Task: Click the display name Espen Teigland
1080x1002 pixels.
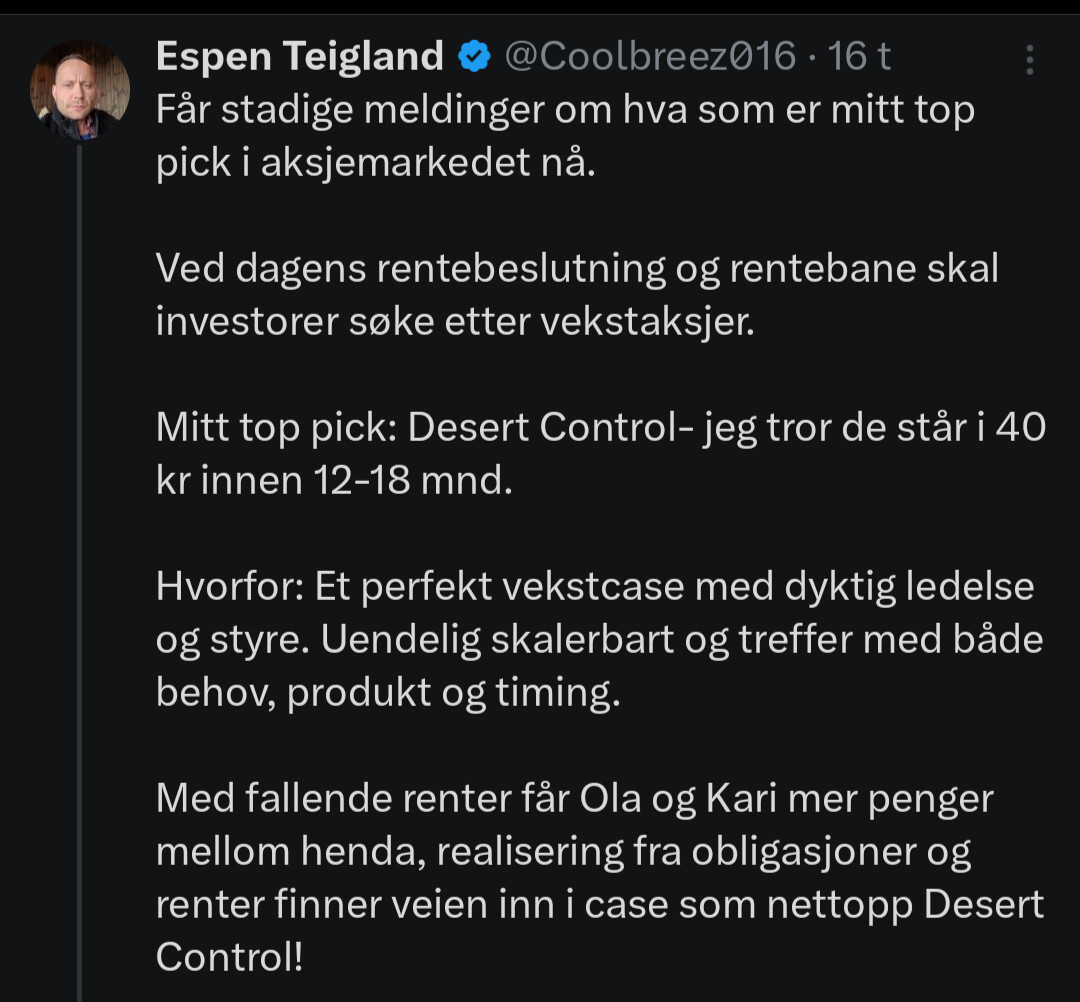Action: (300, 56)
